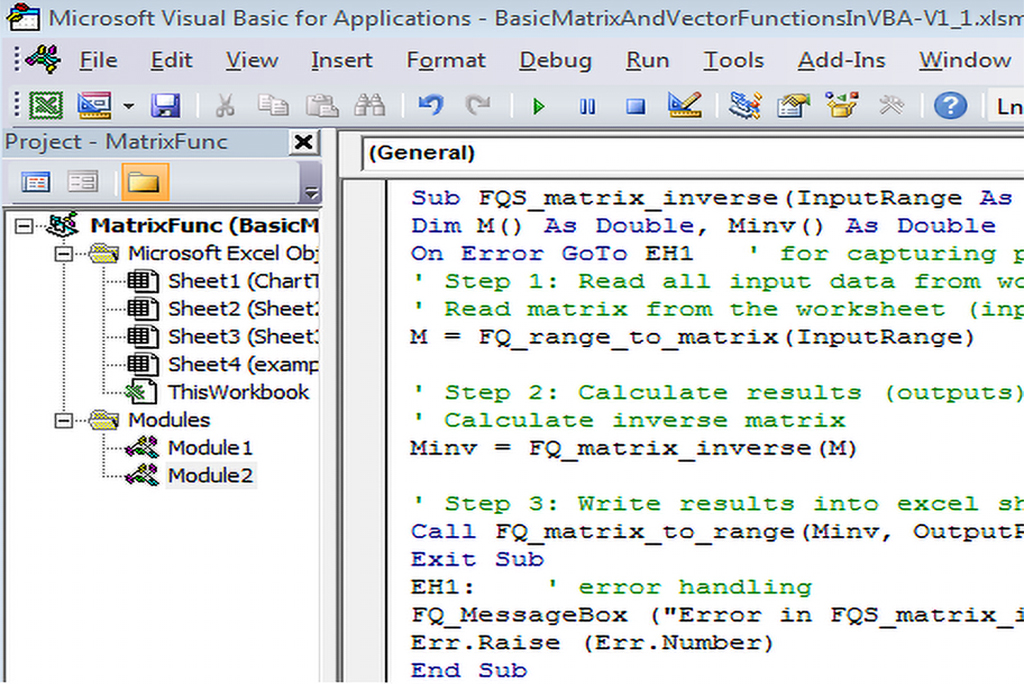Run the macro with the play icon
This screenshot has height=684, width=1024.
[x=540, y=106]
